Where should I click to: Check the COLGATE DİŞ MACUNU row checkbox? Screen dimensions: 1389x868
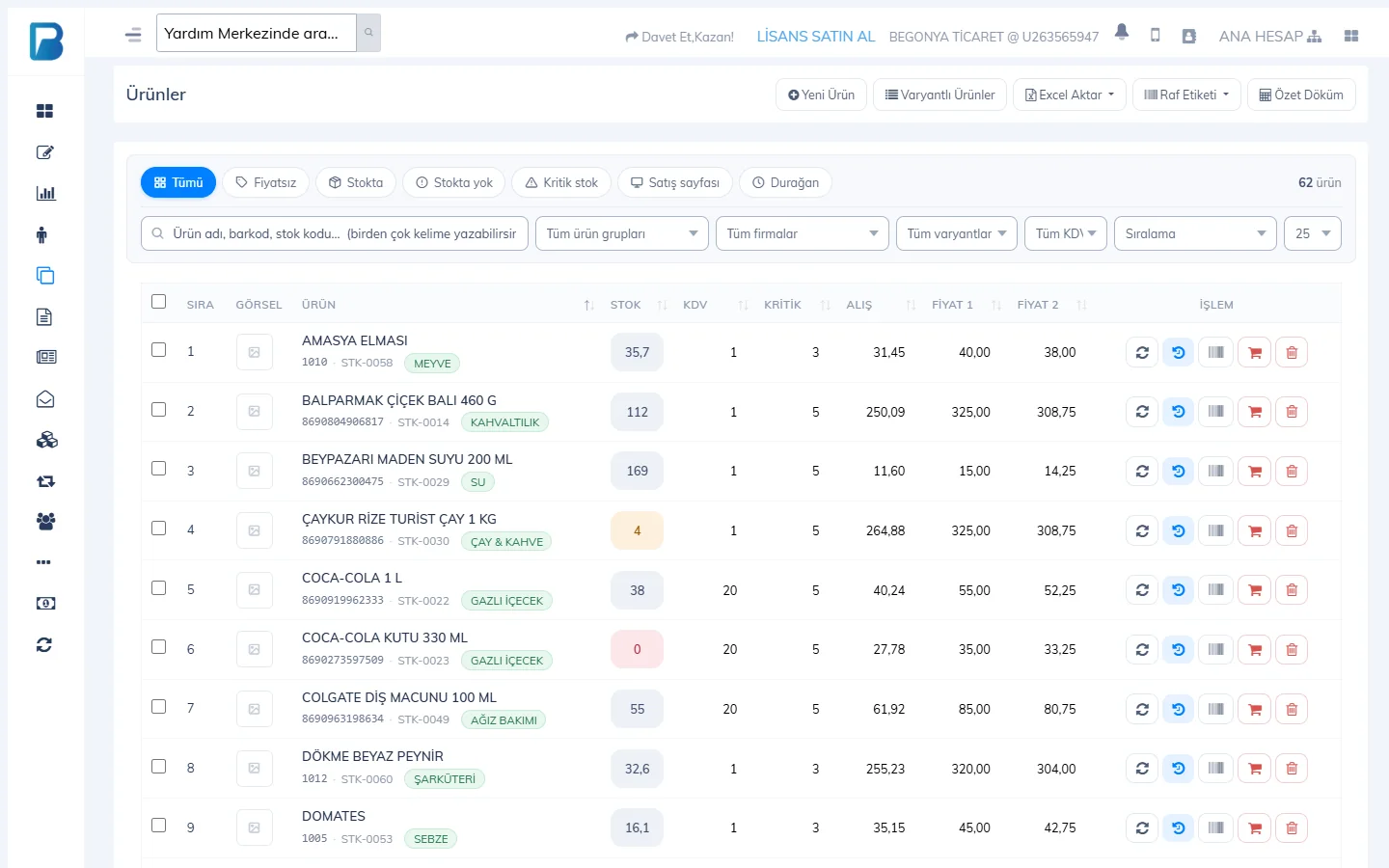(159, 707)
